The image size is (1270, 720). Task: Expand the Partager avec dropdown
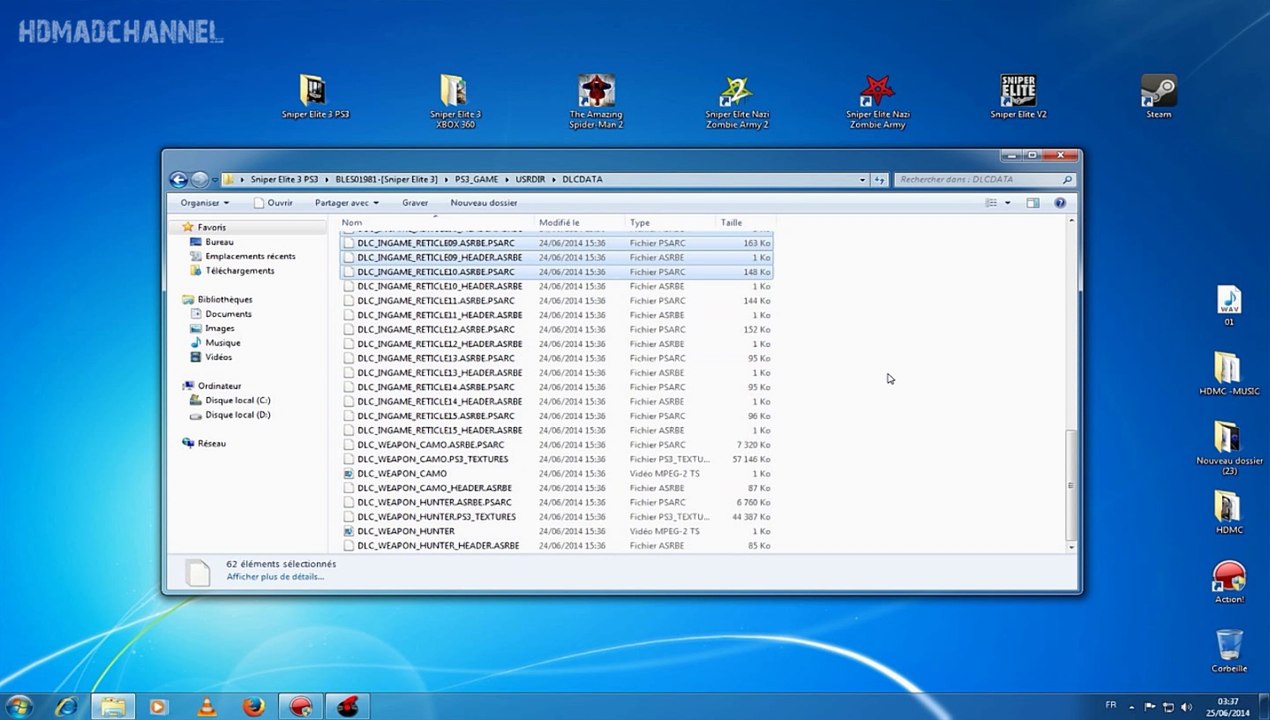pyautogui.click(x=346, y=203)
